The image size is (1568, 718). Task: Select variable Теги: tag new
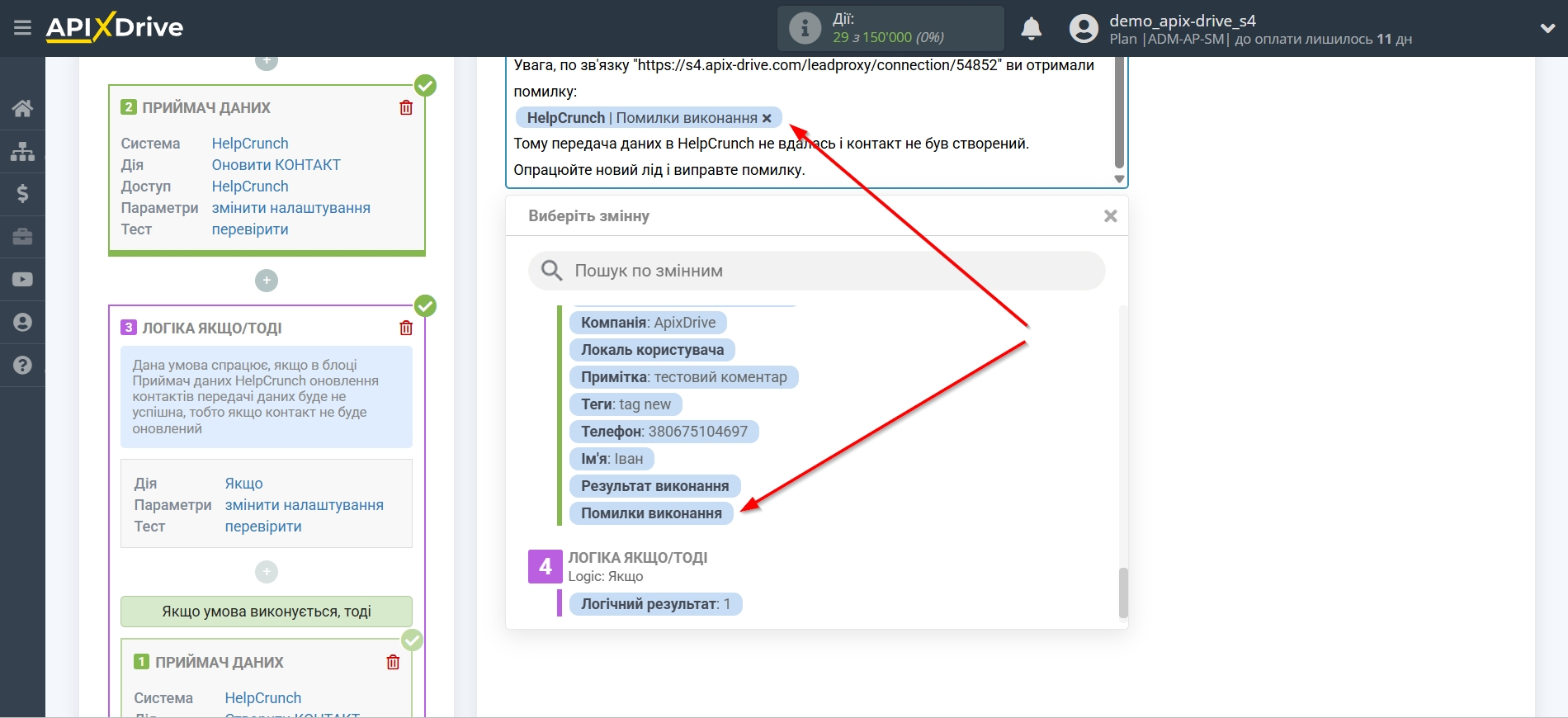pos(626,404)
